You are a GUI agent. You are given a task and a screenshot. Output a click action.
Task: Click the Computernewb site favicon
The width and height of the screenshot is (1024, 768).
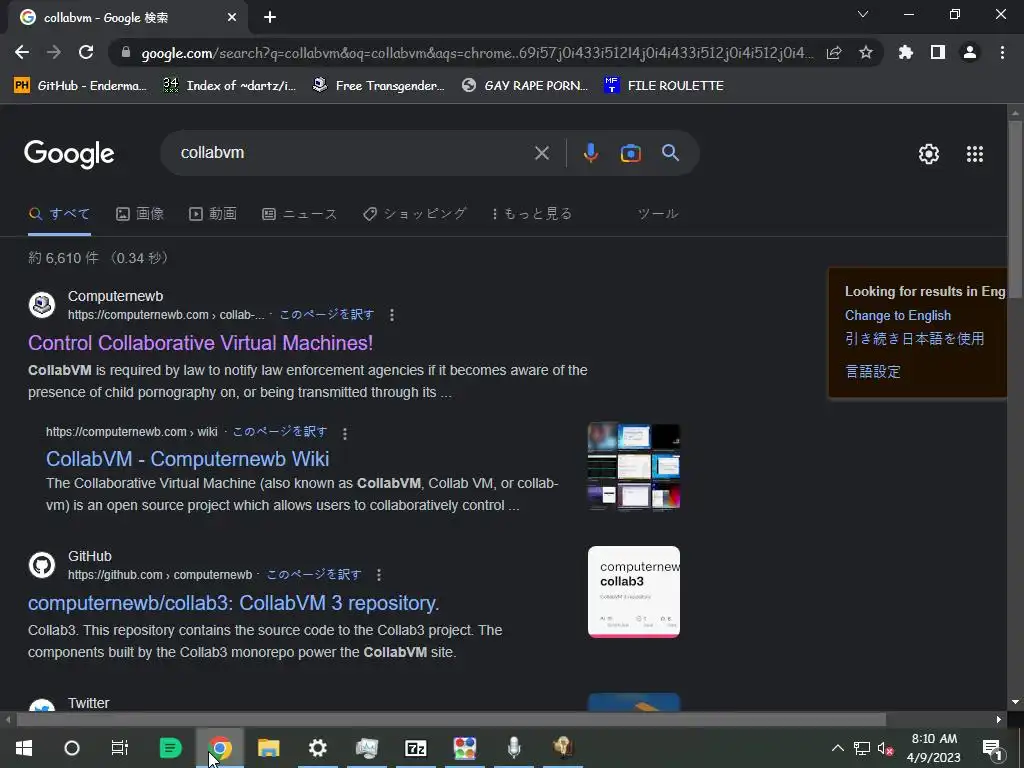(42, 305)
